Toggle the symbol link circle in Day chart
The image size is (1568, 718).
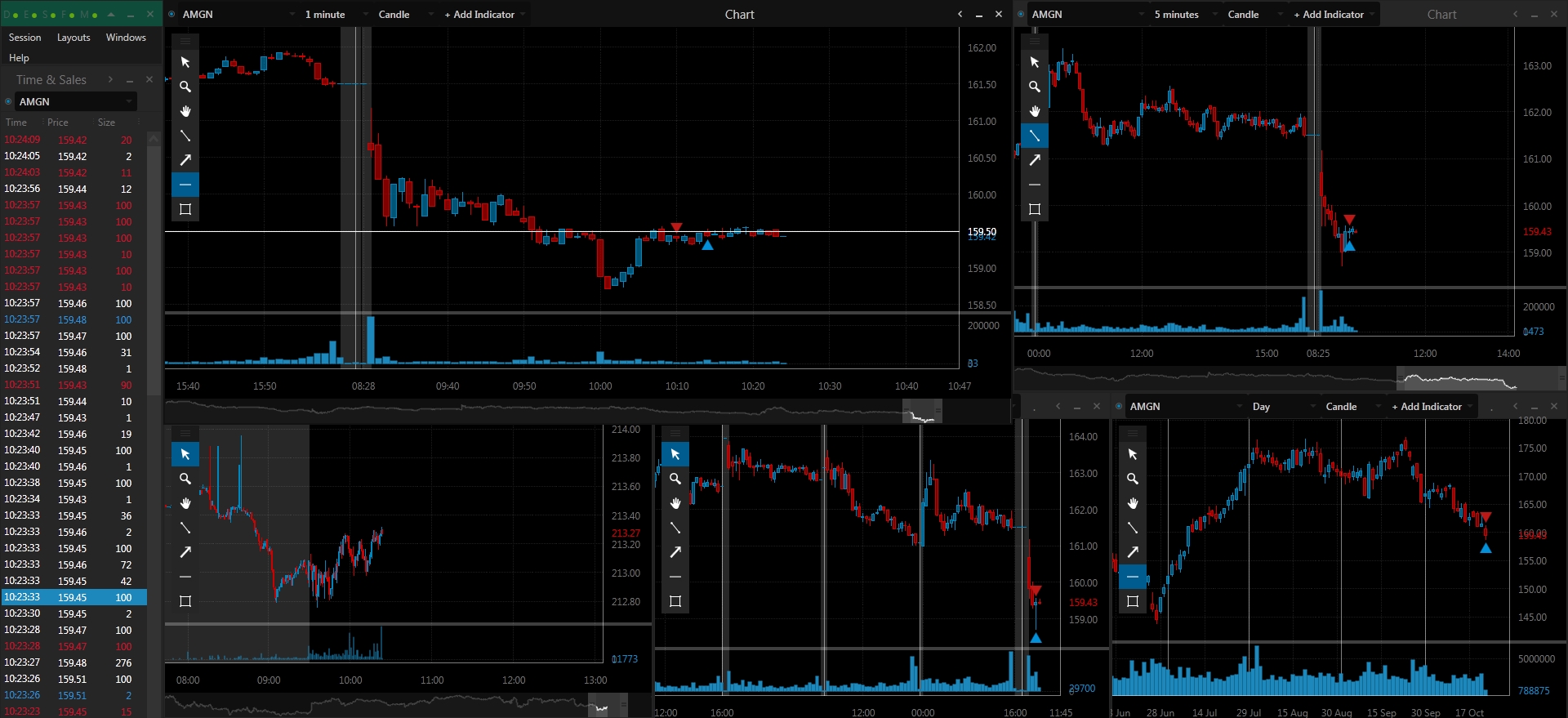tap(1119, 407)
